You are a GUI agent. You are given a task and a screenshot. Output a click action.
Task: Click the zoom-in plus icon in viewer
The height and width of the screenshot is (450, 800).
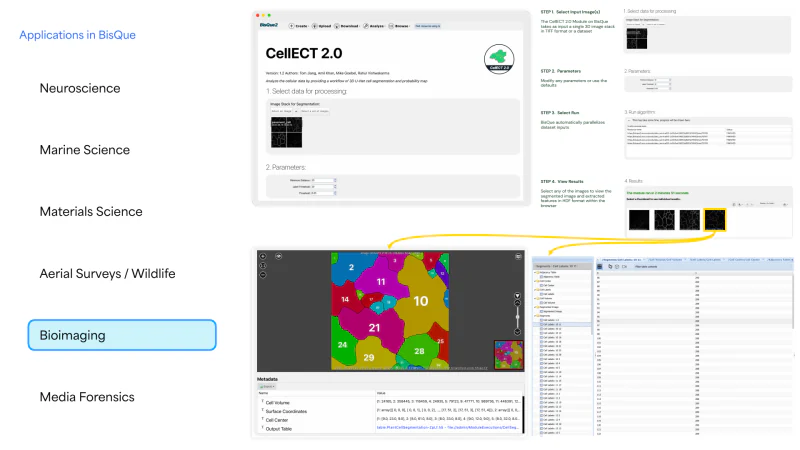(263, 257)
